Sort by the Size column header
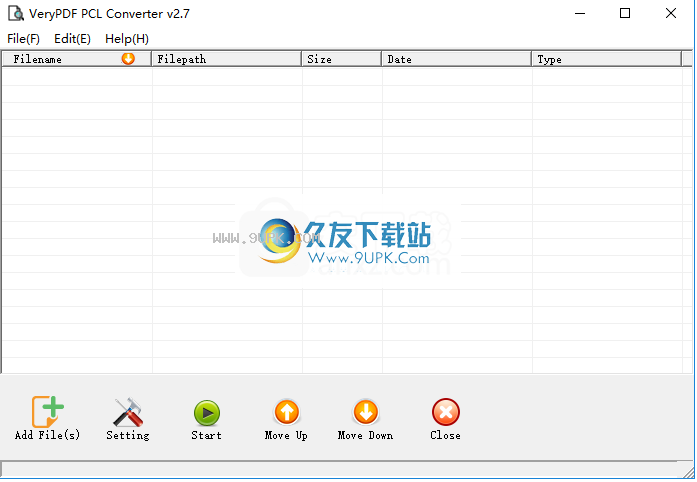697x482 pixels. (x=341, y=59)
